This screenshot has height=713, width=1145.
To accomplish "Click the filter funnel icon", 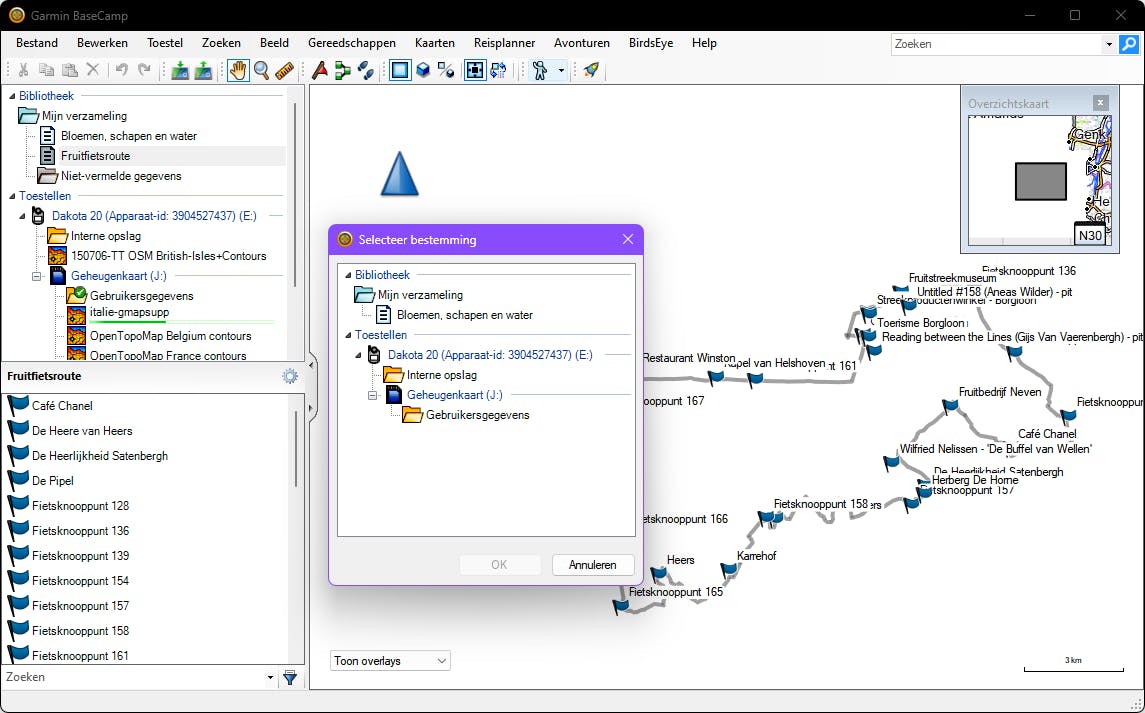I will (x=290, y=678).
